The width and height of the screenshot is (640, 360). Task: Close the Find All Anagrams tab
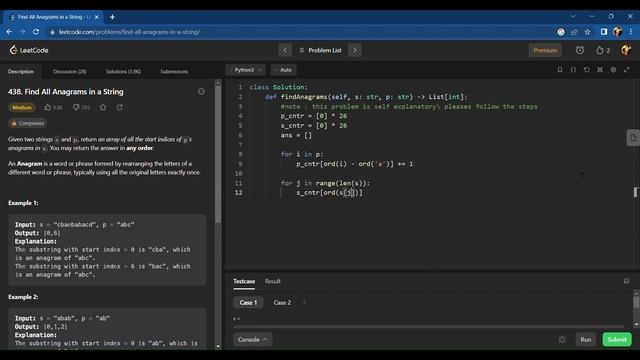[x=96, y=17]
